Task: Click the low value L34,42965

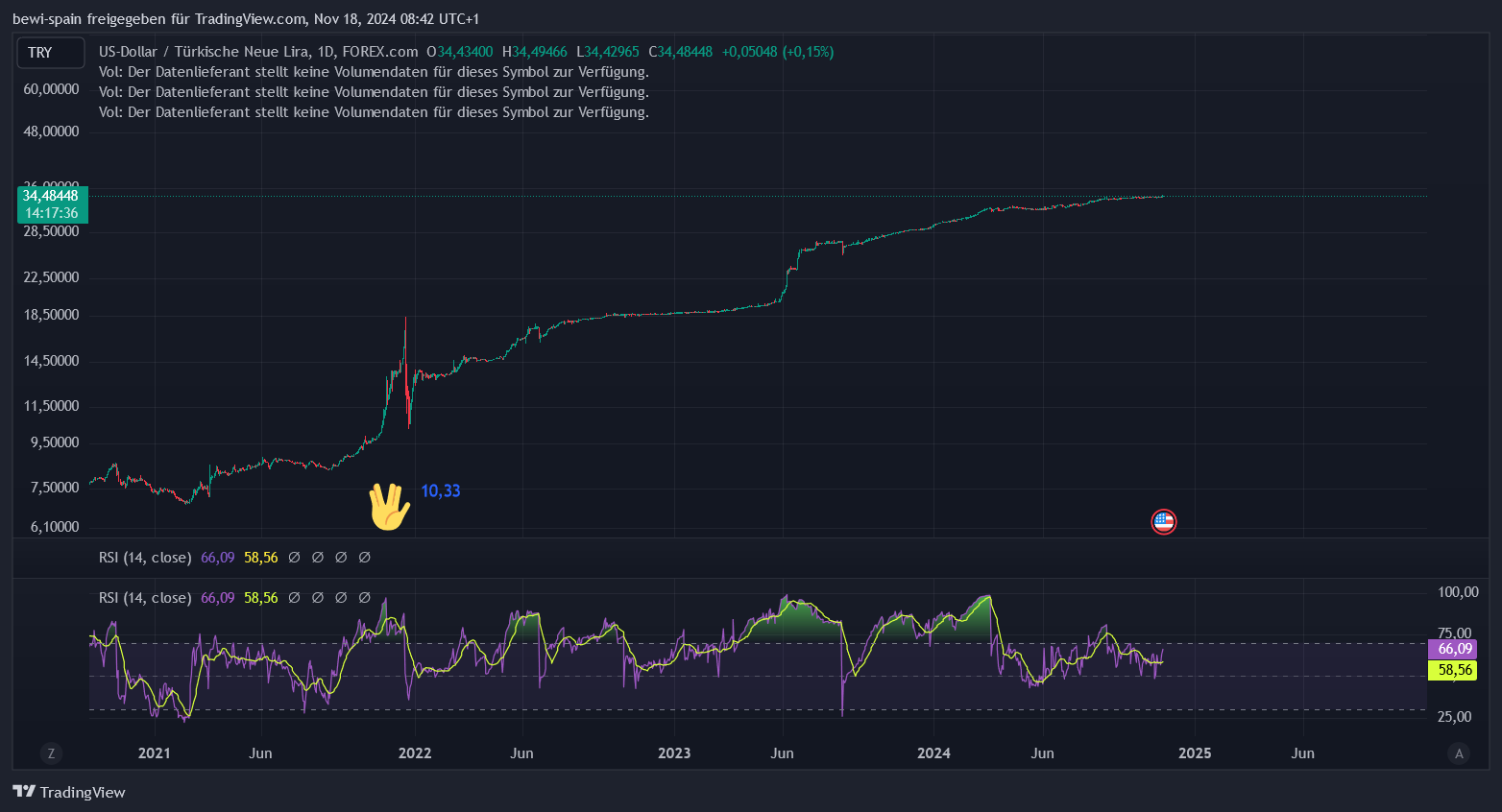Action: [608, 52]
